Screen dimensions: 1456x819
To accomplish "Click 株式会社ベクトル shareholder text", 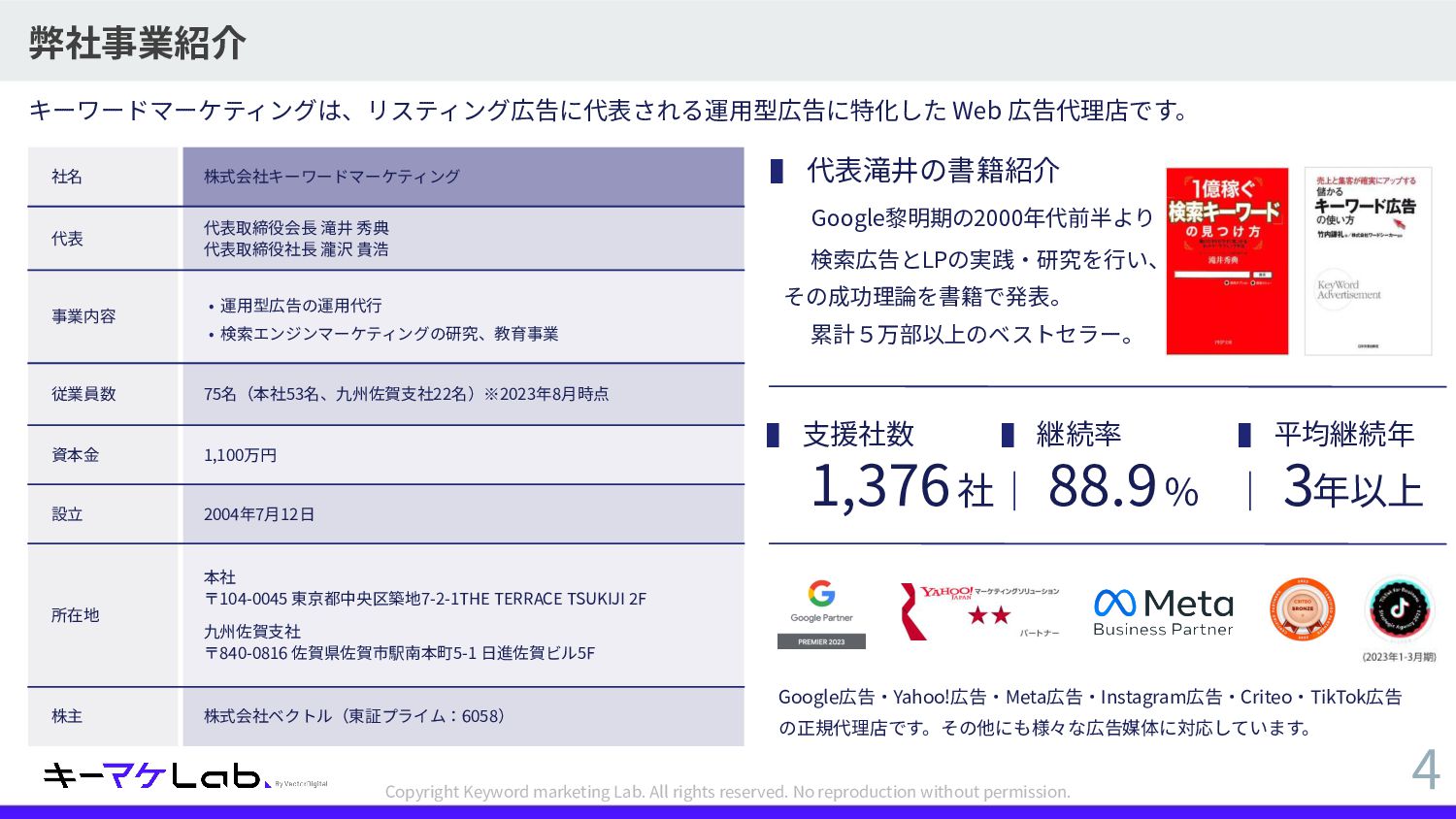I will pyautogui.click(x=354, y=716).
